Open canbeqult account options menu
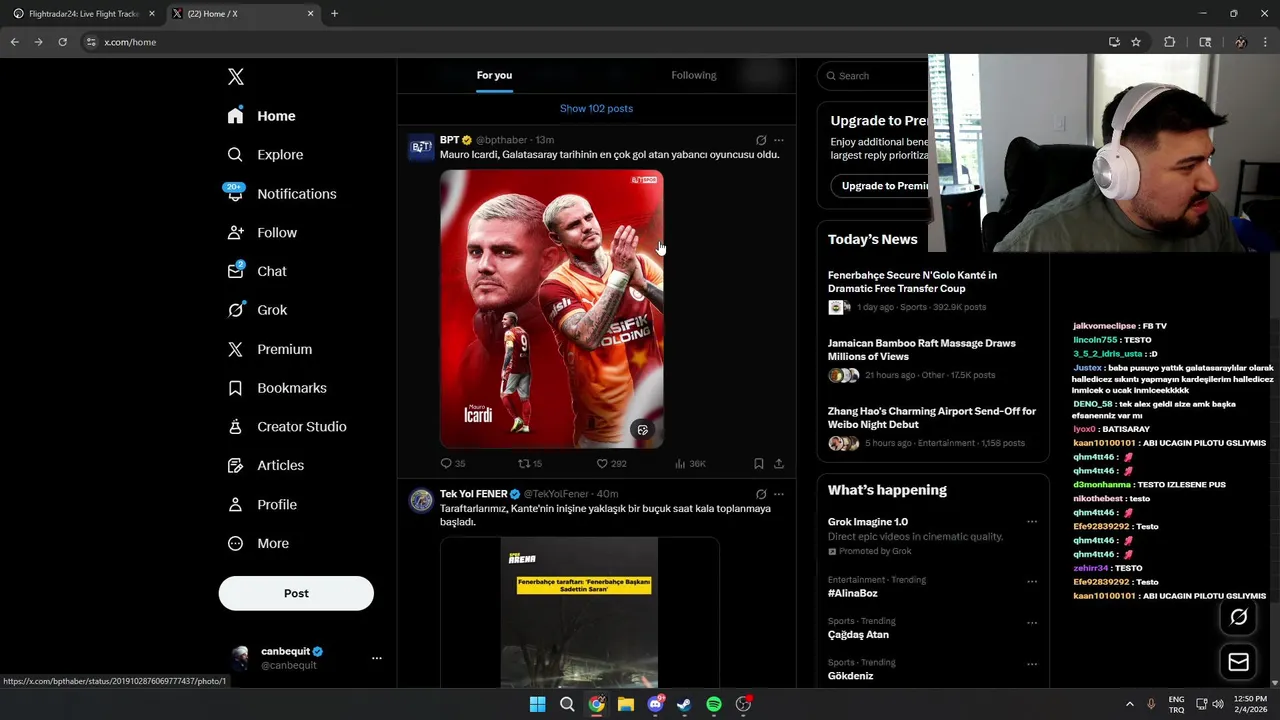 pyautogui.click(x=377, y=658)
